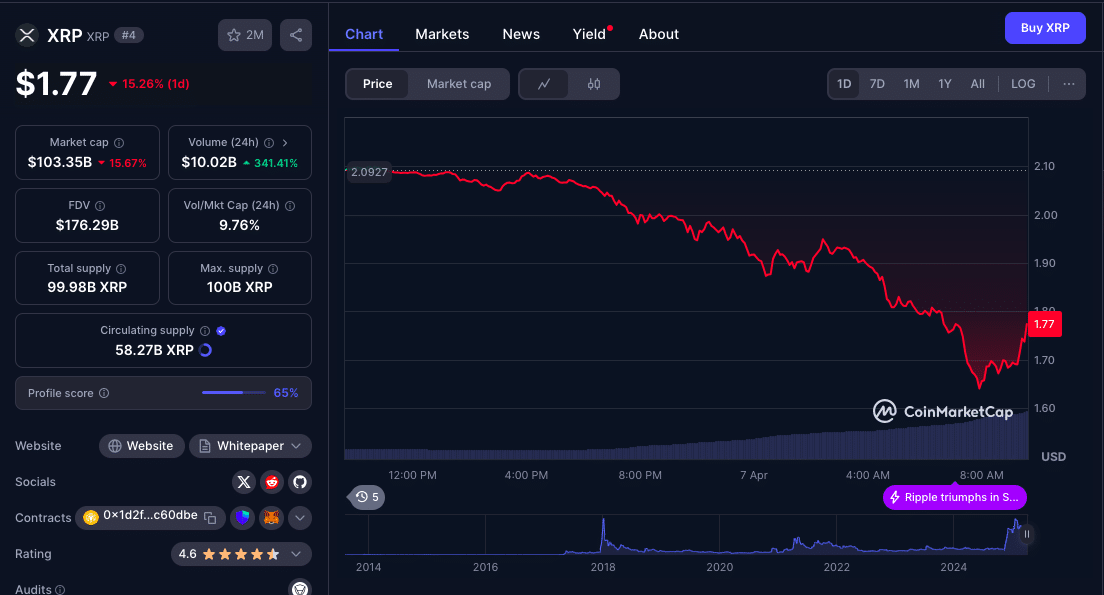Open the News tab
1104x595 pixels.
[x=521, y=34]
